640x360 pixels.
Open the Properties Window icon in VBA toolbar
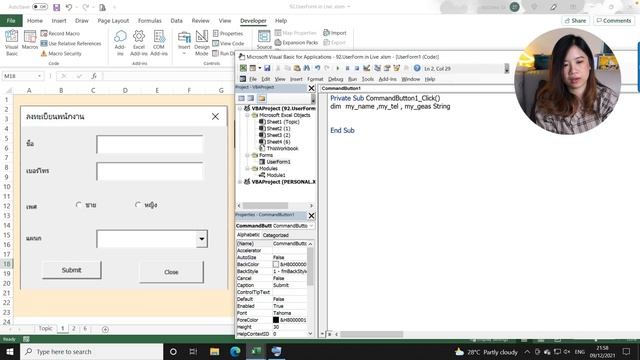tap(387, 68)
